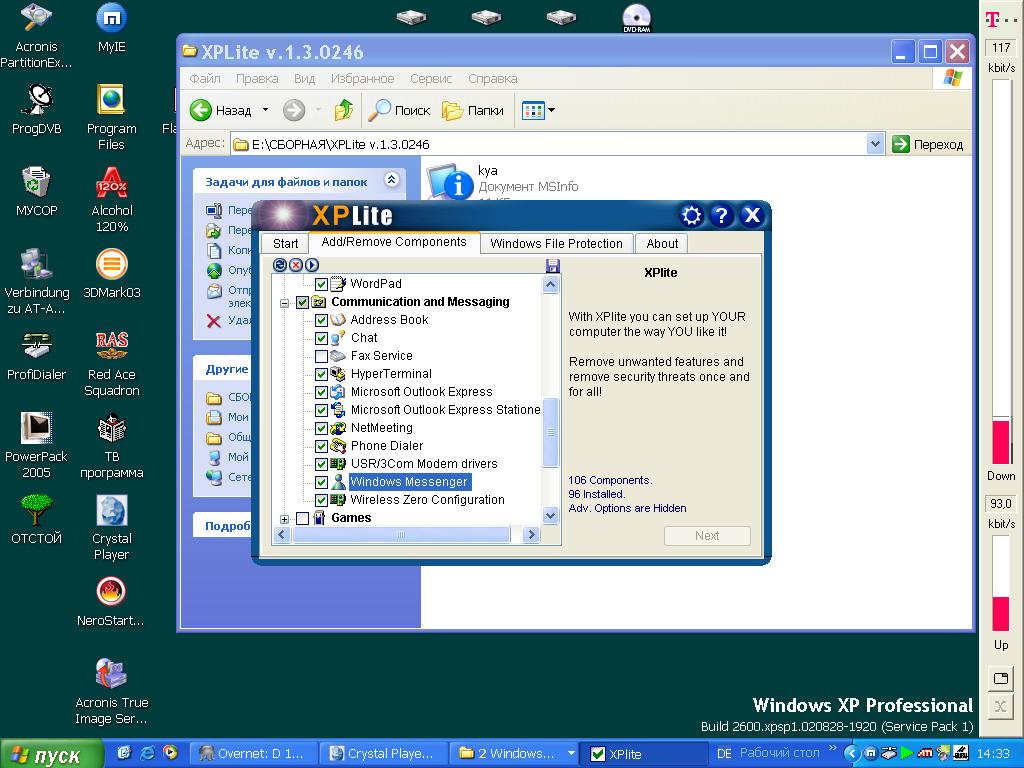1024x768 pixels.
Task: Expand the Games tree node
Action: click(x=284, y=519)
